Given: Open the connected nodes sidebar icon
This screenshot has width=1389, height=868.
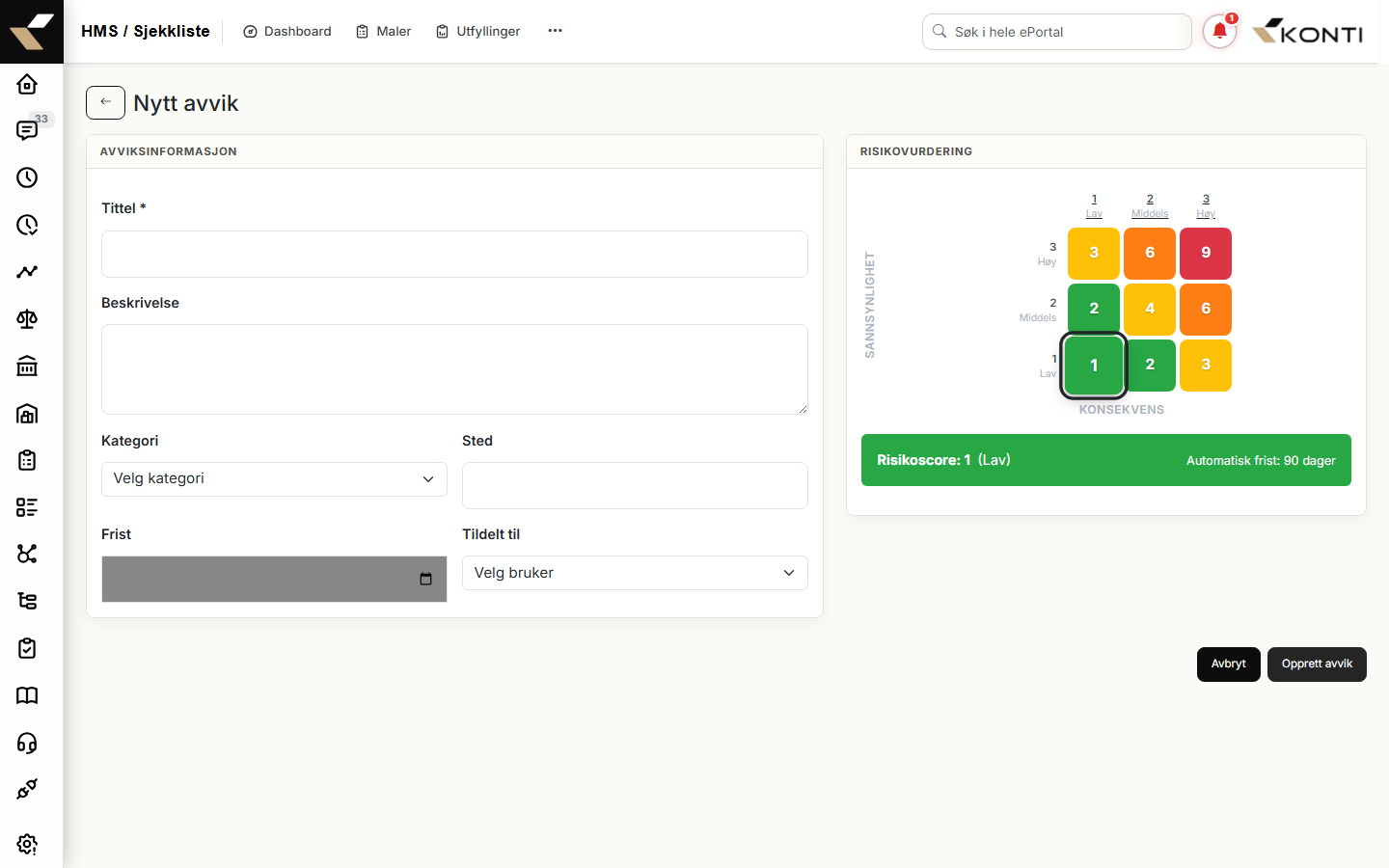Looking at the screenshot, I should tap(27, 554).
